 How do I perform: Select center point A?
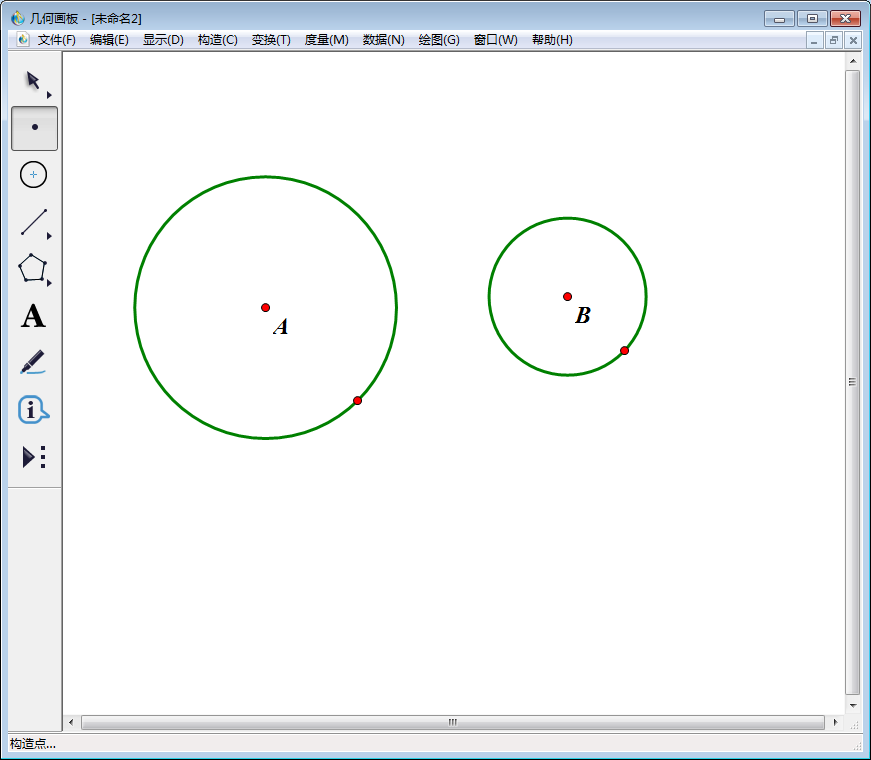click(x=266, y=308)
